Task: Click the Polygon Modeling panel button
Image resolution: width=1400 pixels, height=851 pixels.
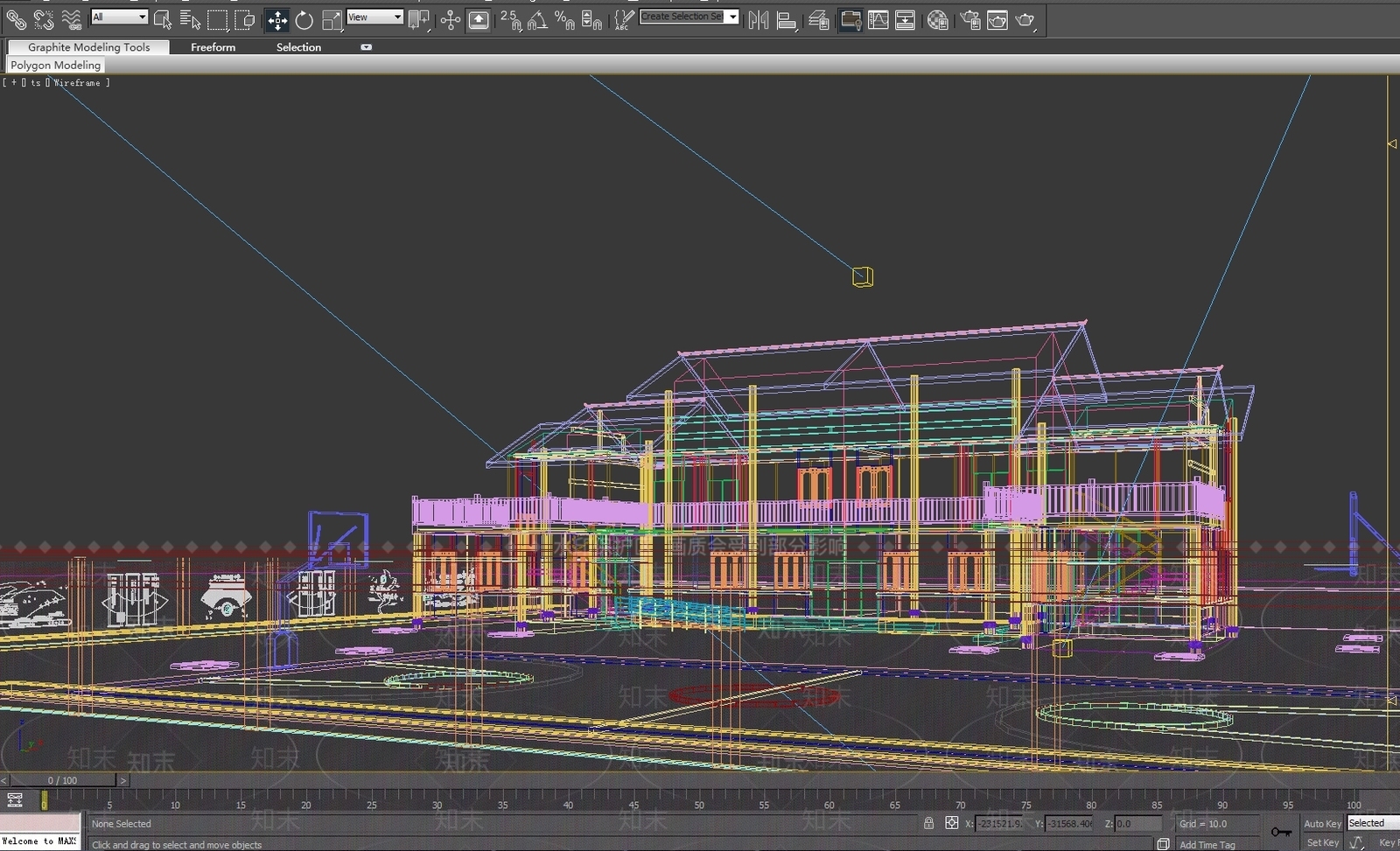Action: (55, 65)
